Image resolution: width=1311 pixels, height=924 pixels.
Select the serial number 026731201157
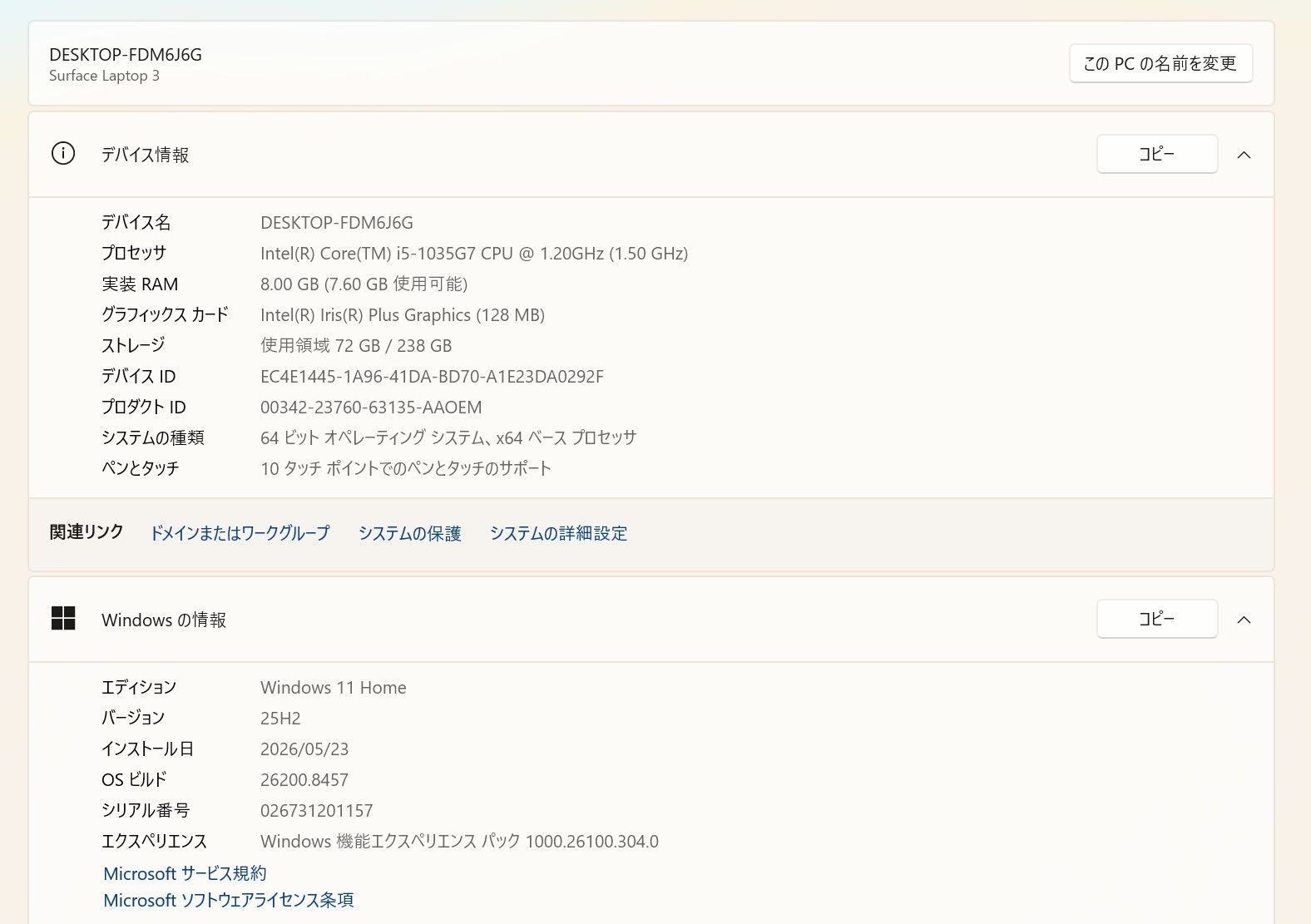click(317, 811)
